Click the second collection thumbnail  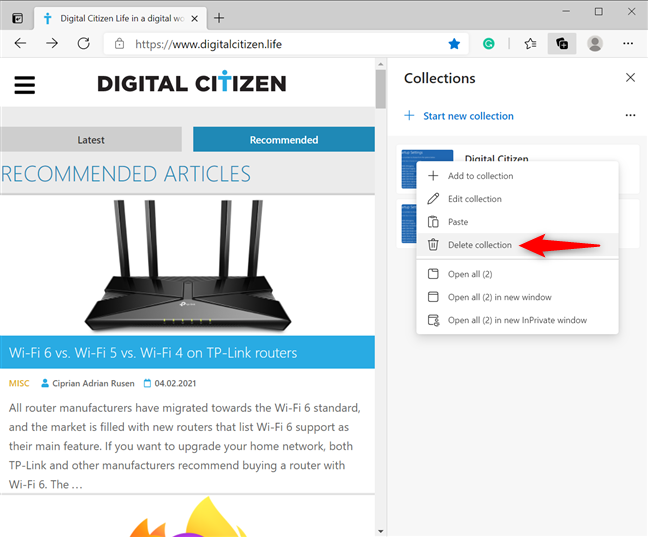point(409,224)
